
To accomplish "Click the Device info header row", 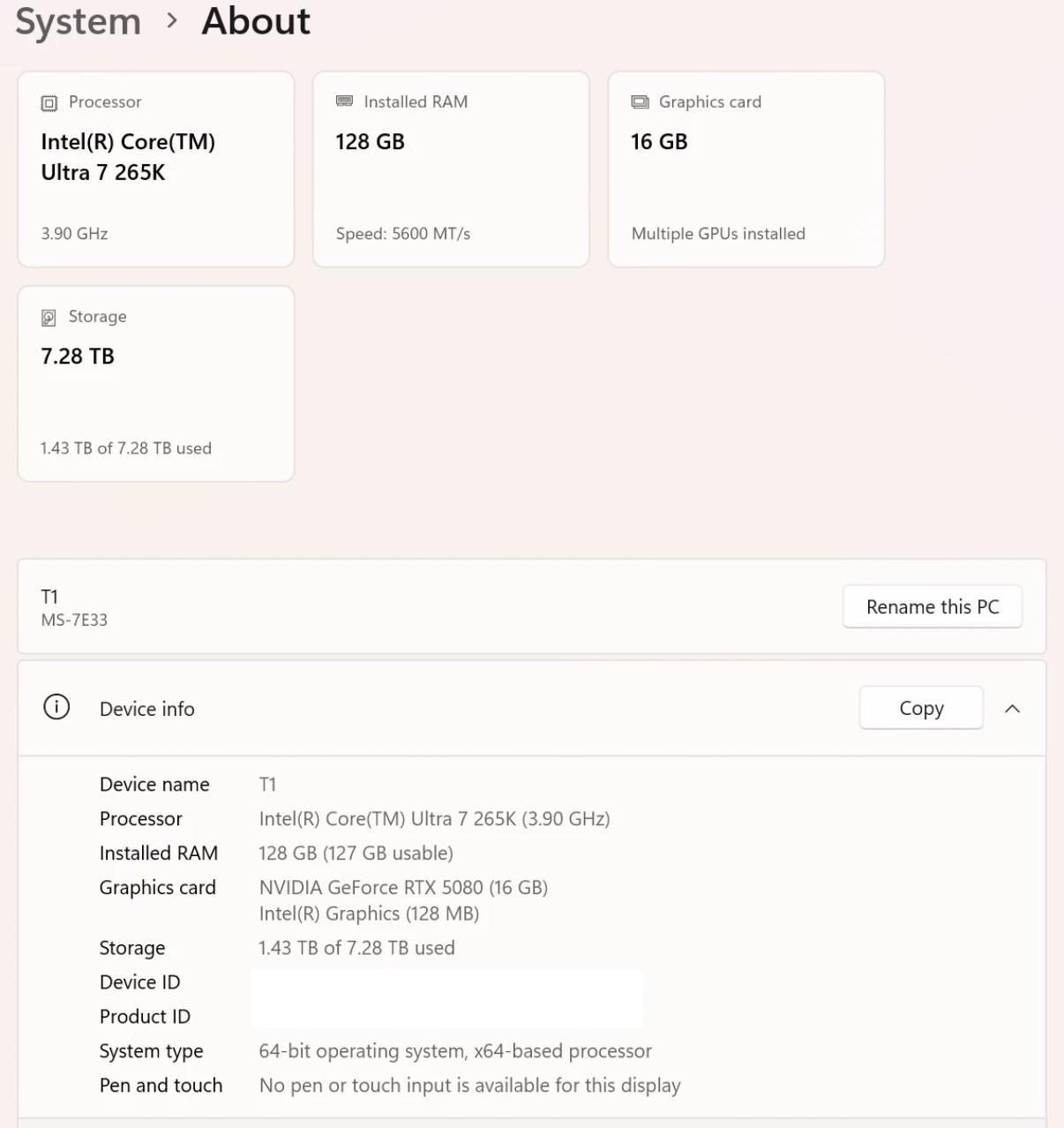I will [x=532, y=709].
